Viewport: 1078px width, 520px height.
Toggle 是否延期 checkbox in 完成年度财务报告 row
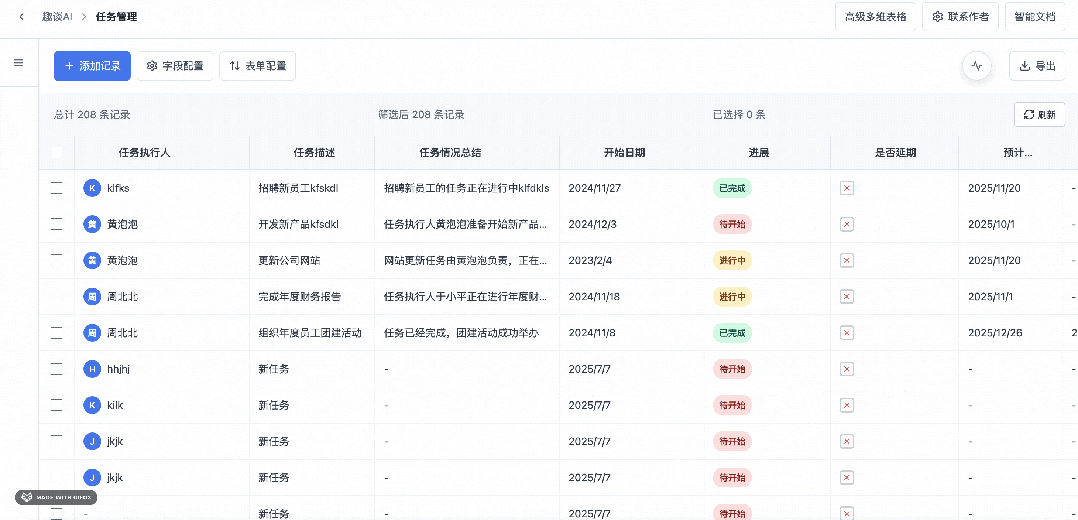coord(847,296)
